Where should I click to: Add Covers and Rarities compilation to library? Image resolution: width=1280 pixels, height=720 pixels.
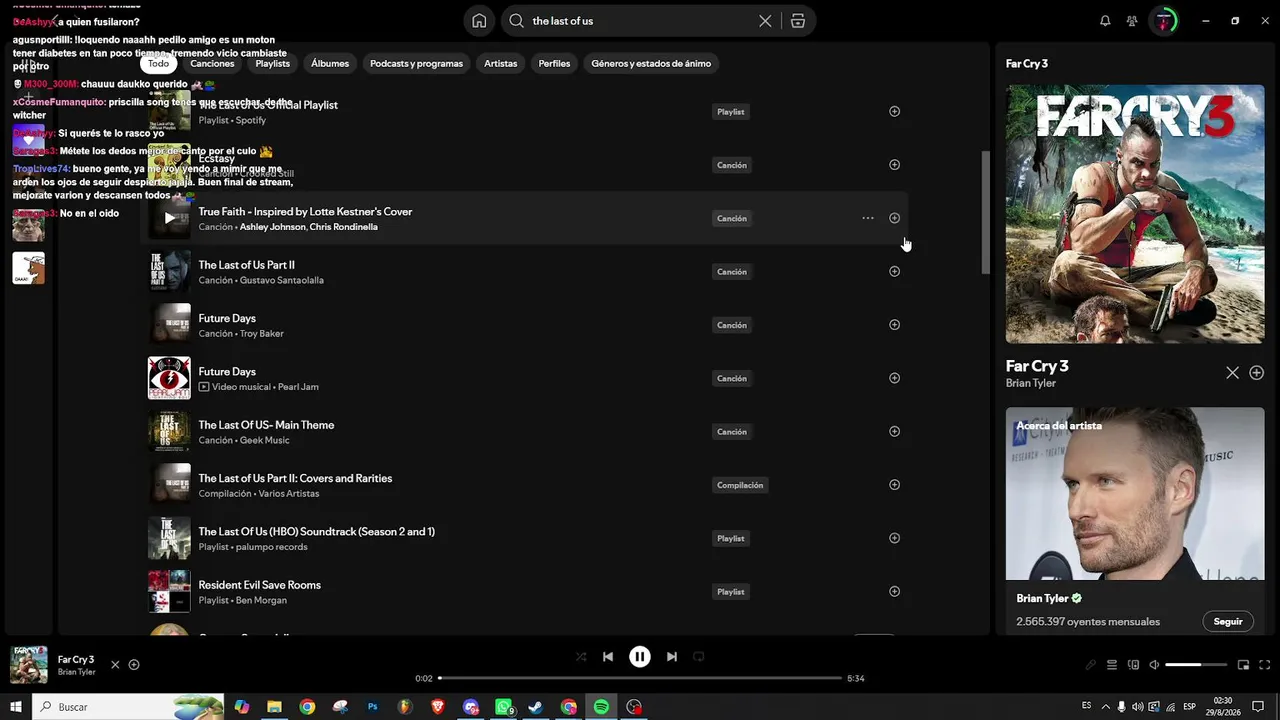[x=895, y=485]
